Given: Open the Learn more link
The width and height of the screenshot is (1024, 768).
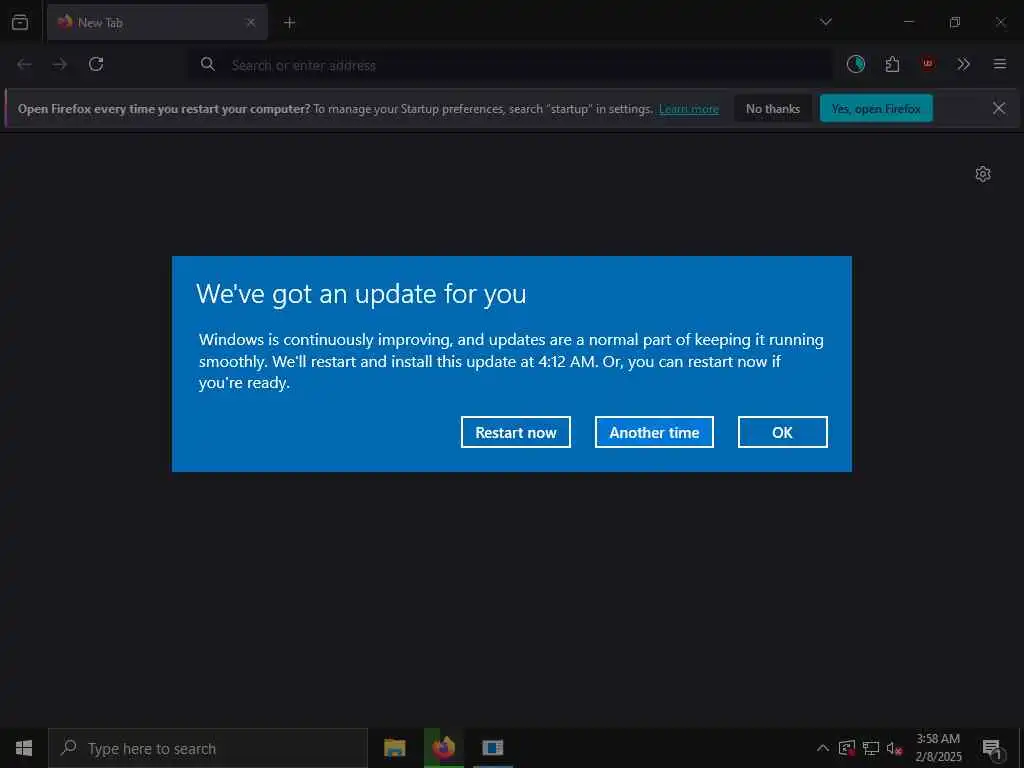Looking at the screenshot, I should [688, 109].
